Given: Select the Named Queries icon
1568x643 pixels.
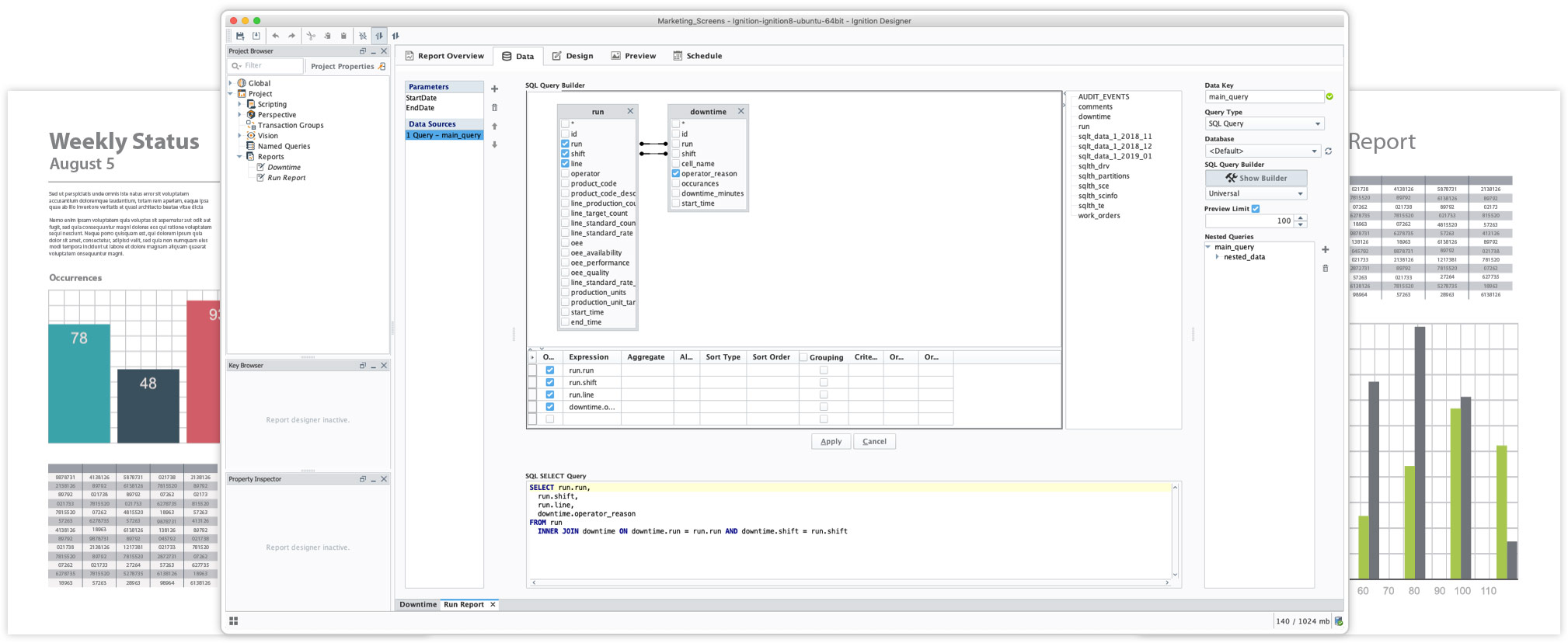Looking at the screenshot, I should click(x=251, y=146).
